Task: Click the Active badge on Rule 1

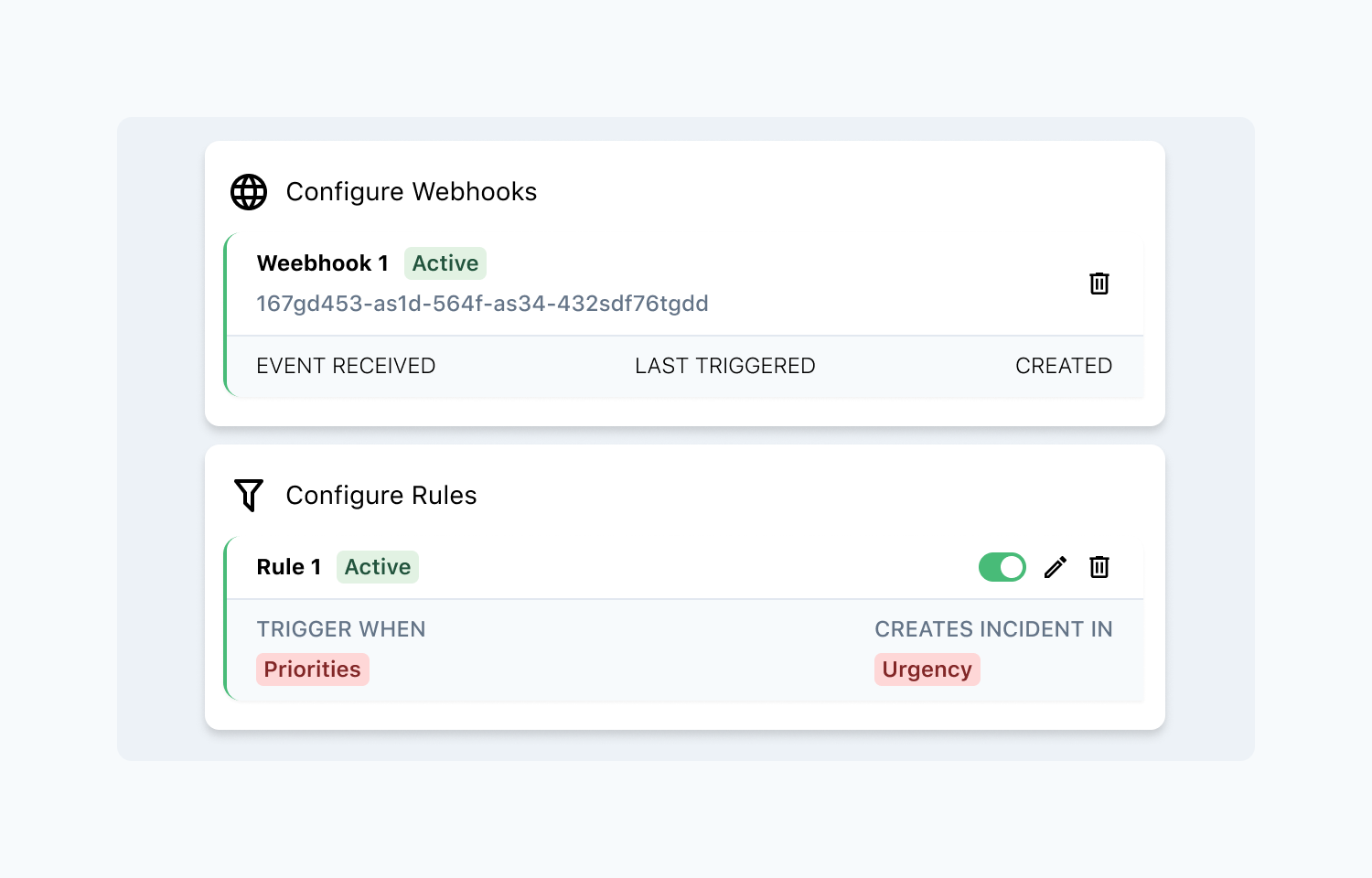Action: click(x=377, y=567)
